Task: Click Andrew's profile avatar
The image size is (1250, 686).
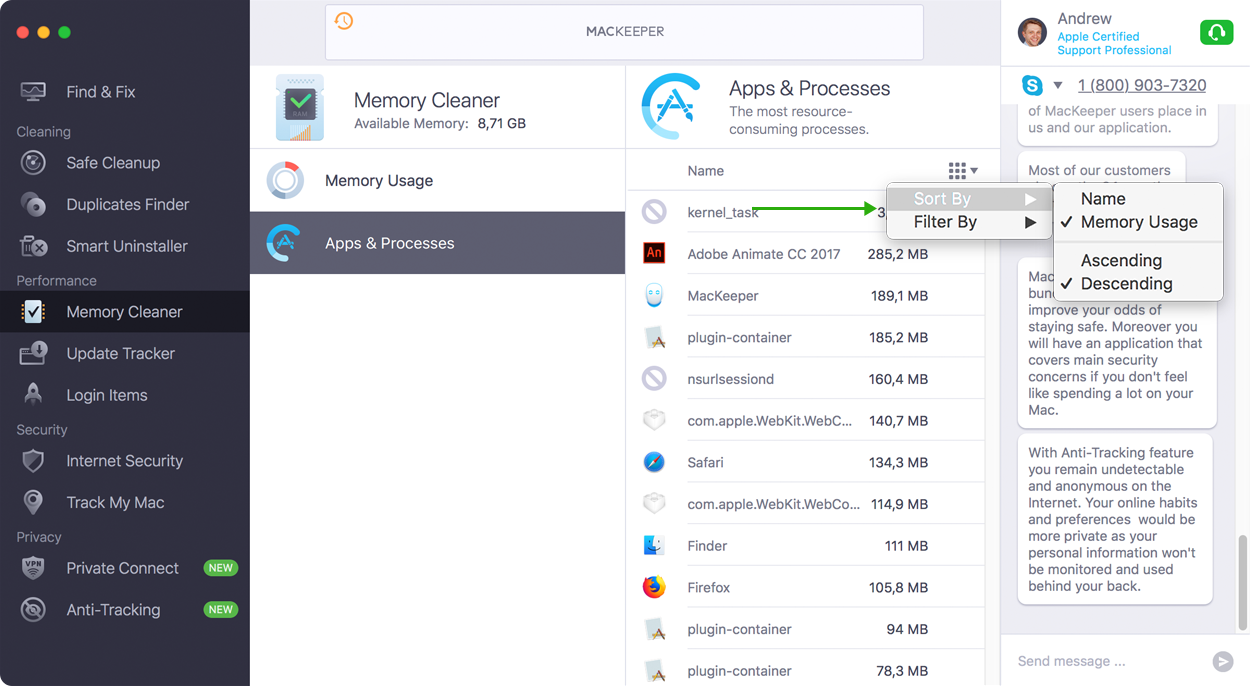Action: (x=1032, y=32)
